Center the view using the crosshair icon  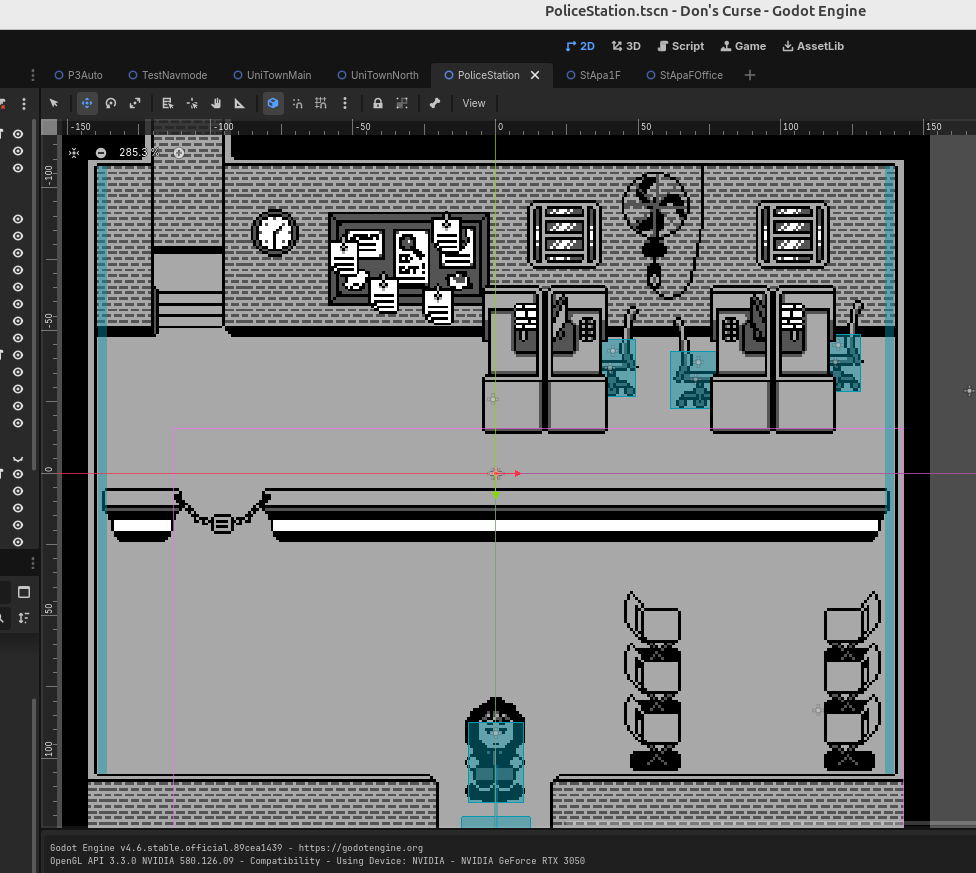[x=74, y=153]
